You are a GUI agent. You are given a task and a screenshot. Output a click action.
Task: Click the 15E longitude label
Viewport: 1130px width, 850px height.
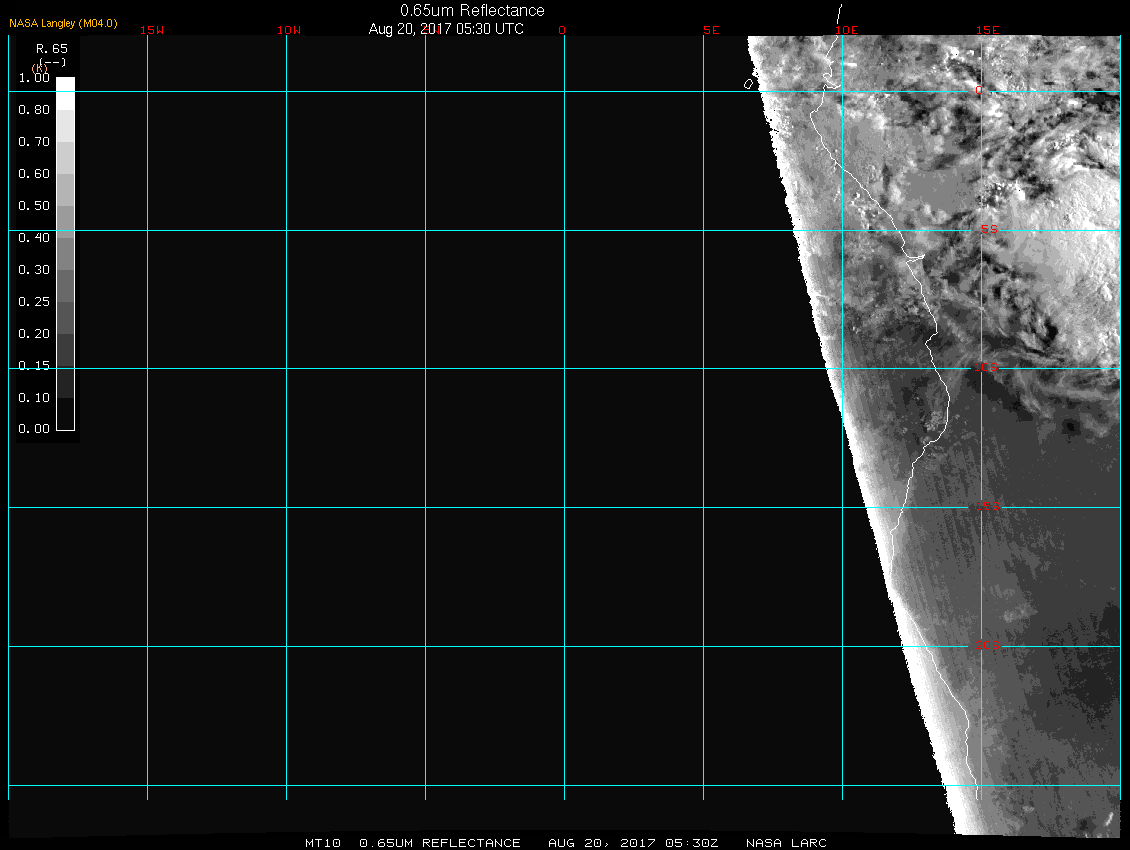pos(987,30)
